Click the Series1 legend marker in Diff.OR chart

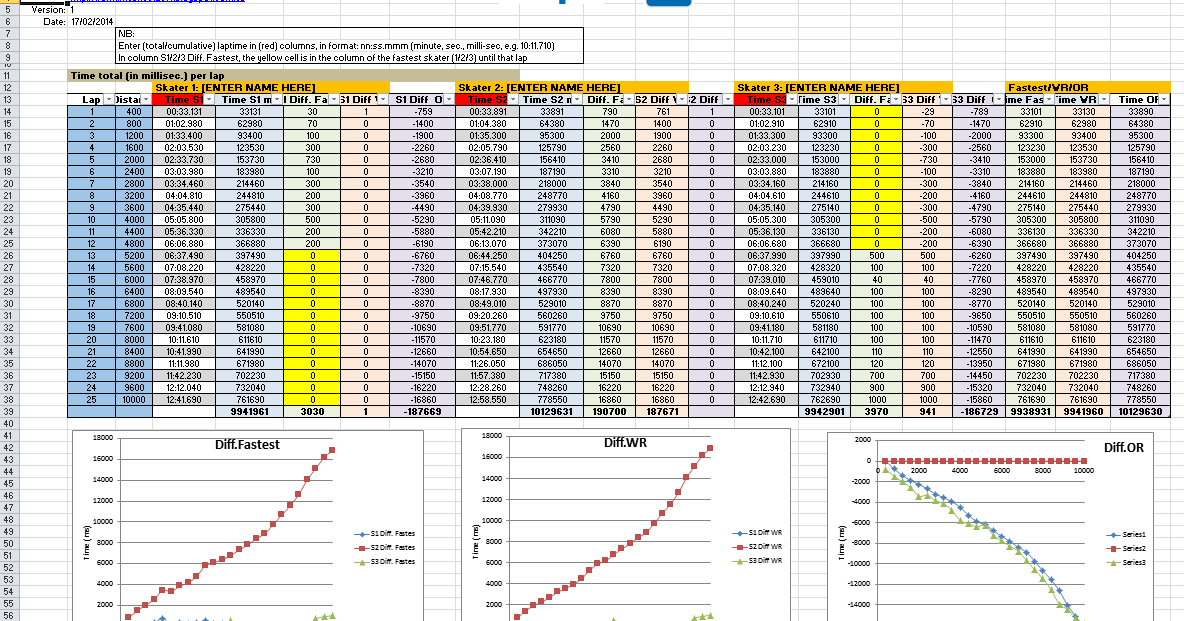pyautogui.click(x=1114, y=535)
